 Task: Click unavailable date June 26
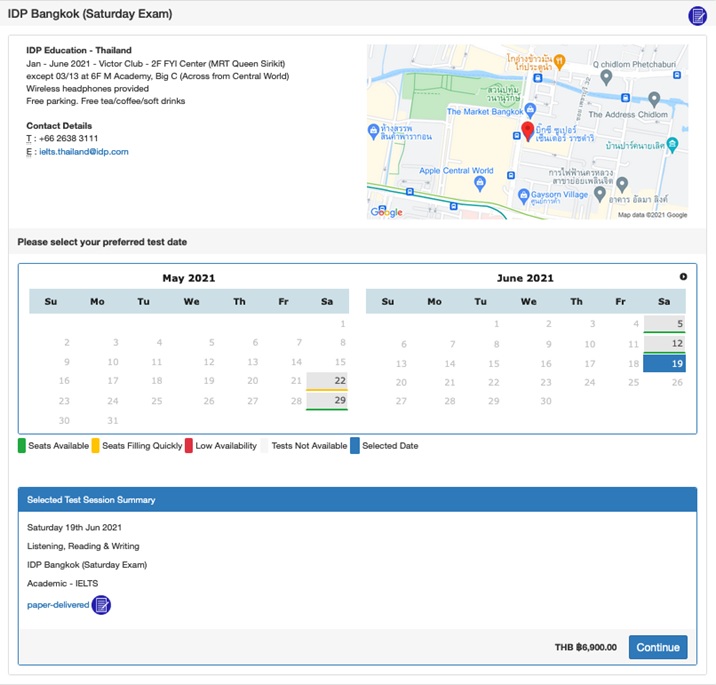(x=677, y=383)
